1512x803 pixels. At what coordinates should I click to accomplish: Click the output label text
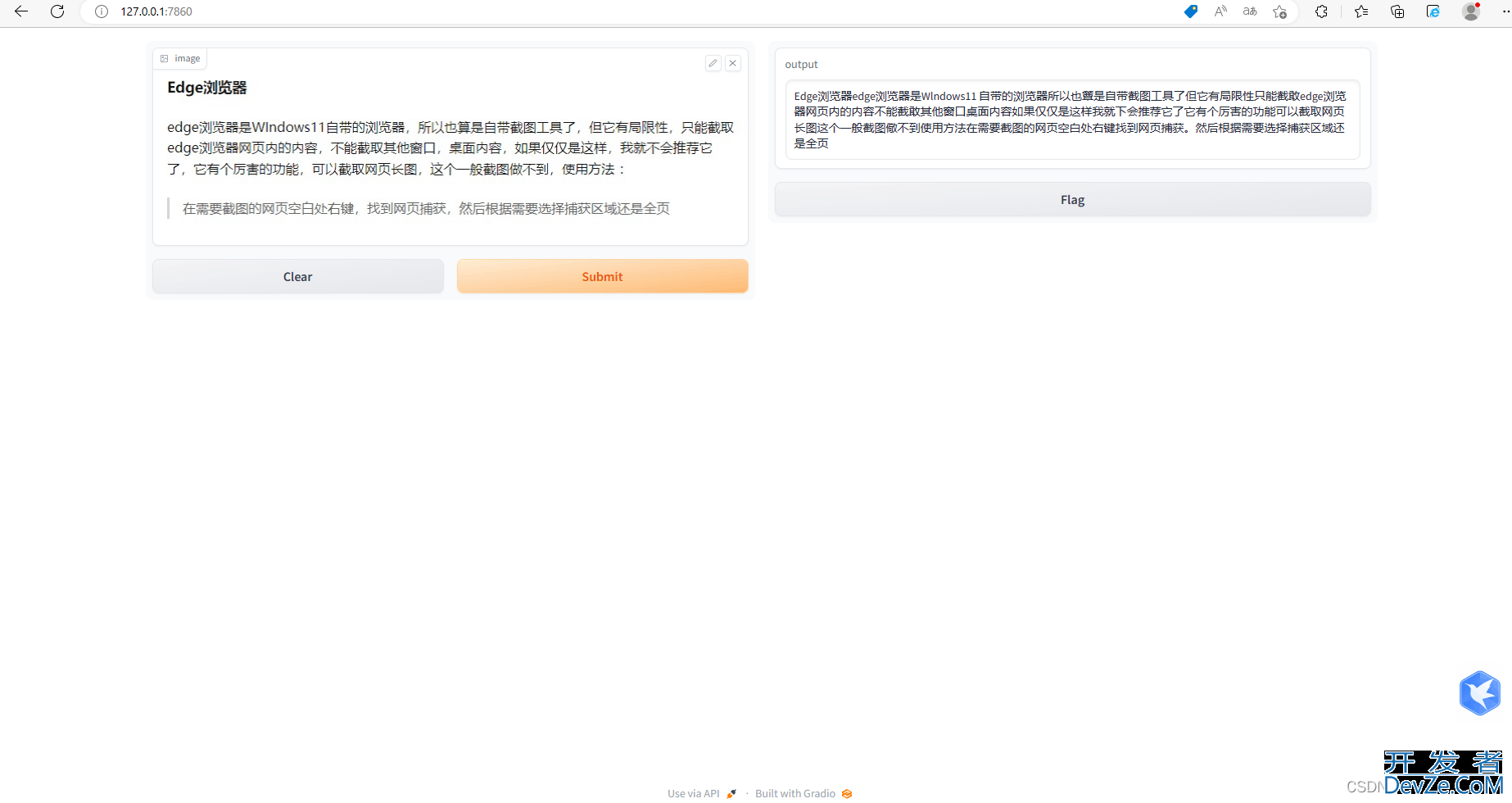(x=801, y=64)
